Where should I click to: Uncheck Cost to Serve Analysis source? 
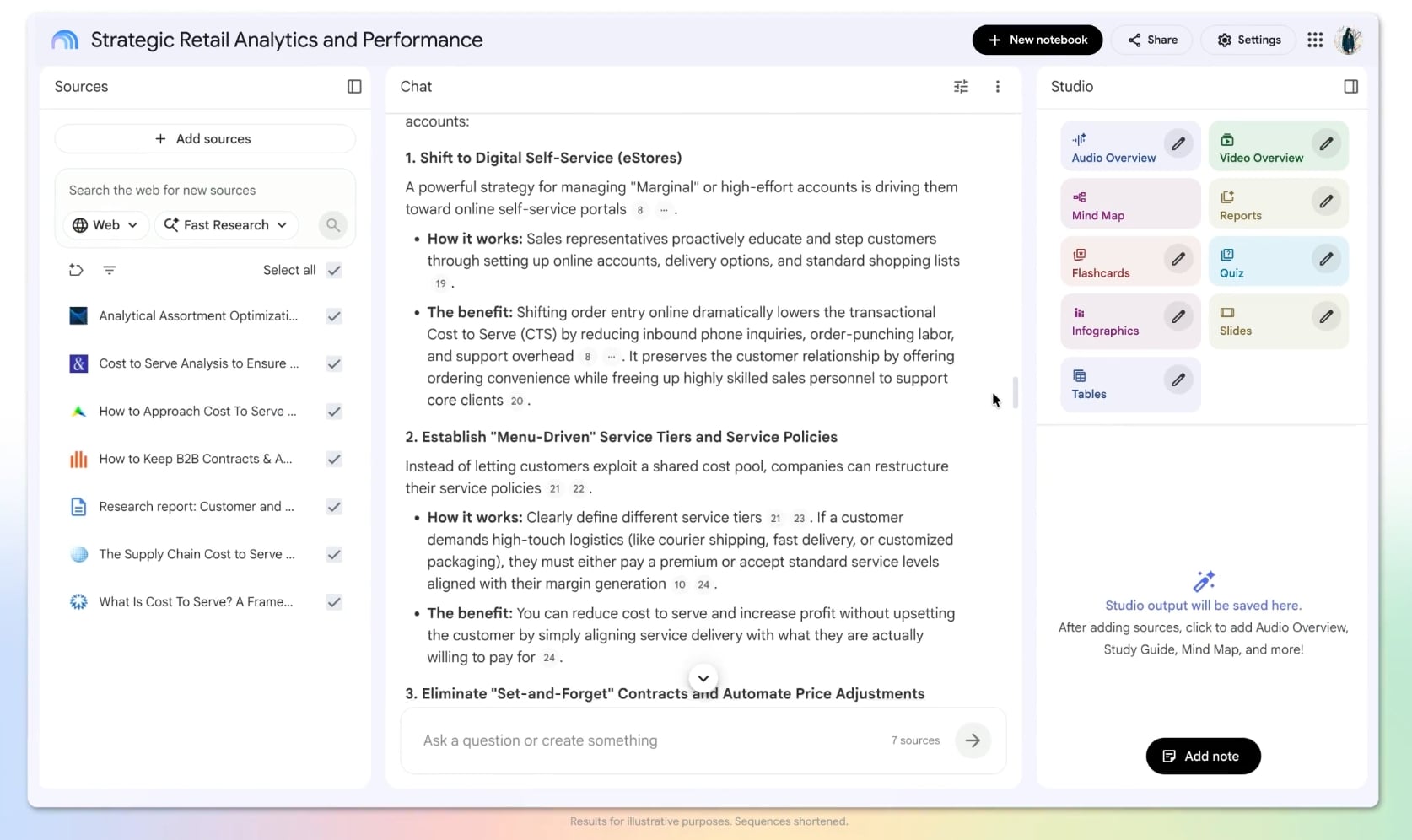pyautogui.click(x=334, y=363)
